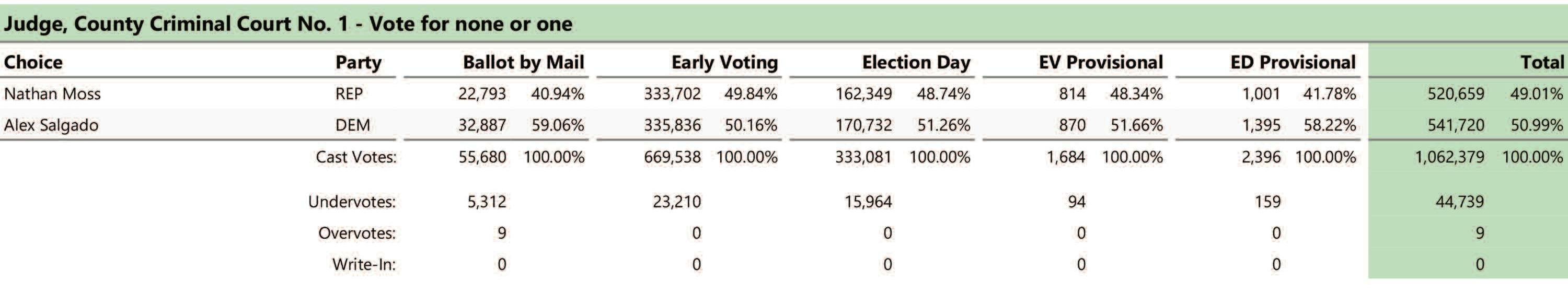Select the EV Provisional header
1568x293 pixels.
(1101, 62)
